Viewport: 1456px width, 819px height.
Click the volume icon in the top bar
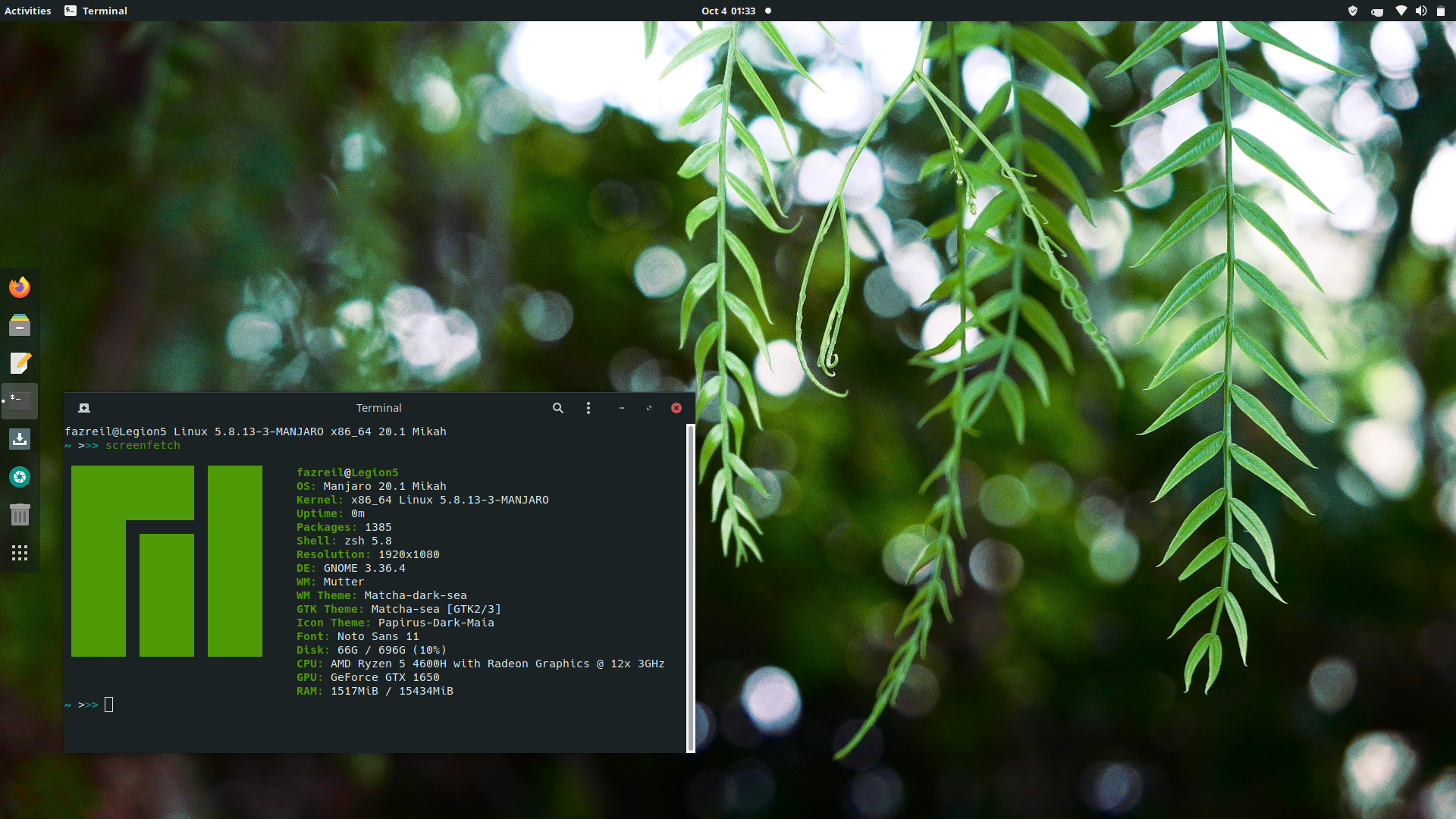click(x=1421, y=11)
